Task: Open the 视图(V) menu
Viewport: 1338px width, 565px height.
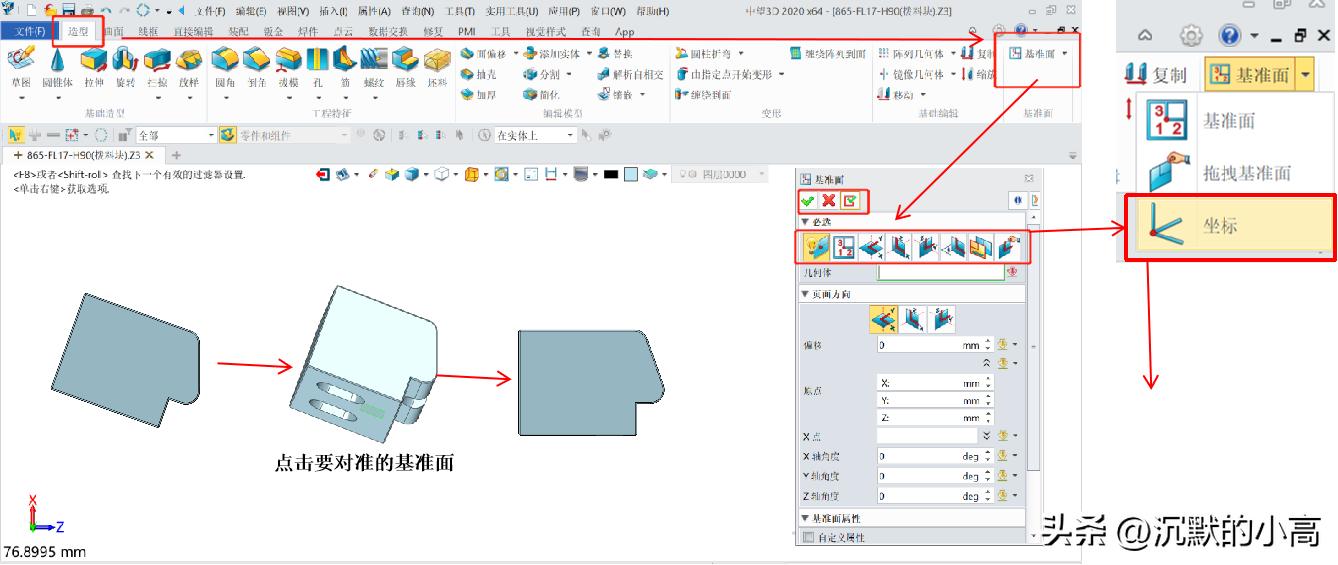Action: point(294,11)
